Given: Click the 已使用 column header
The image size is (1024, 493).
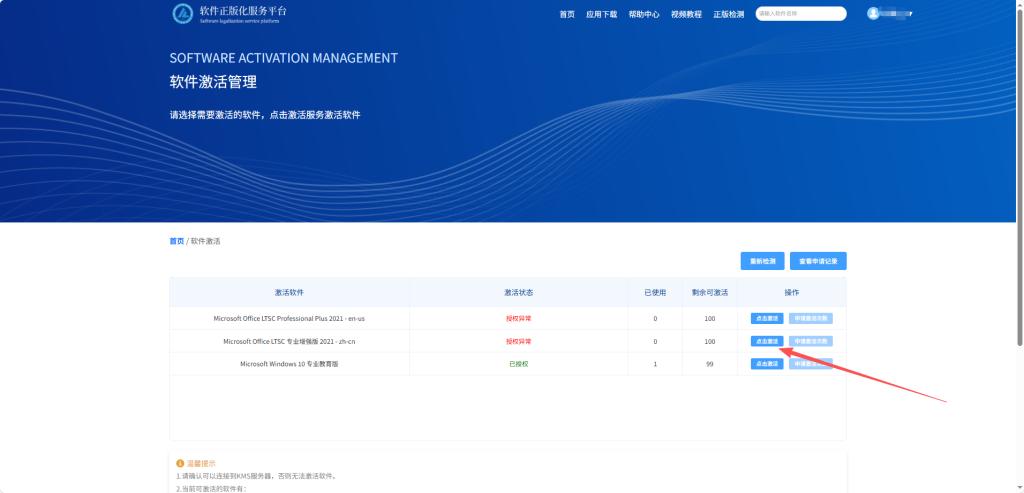Looking at the screenshot, I should pos(655,293).
